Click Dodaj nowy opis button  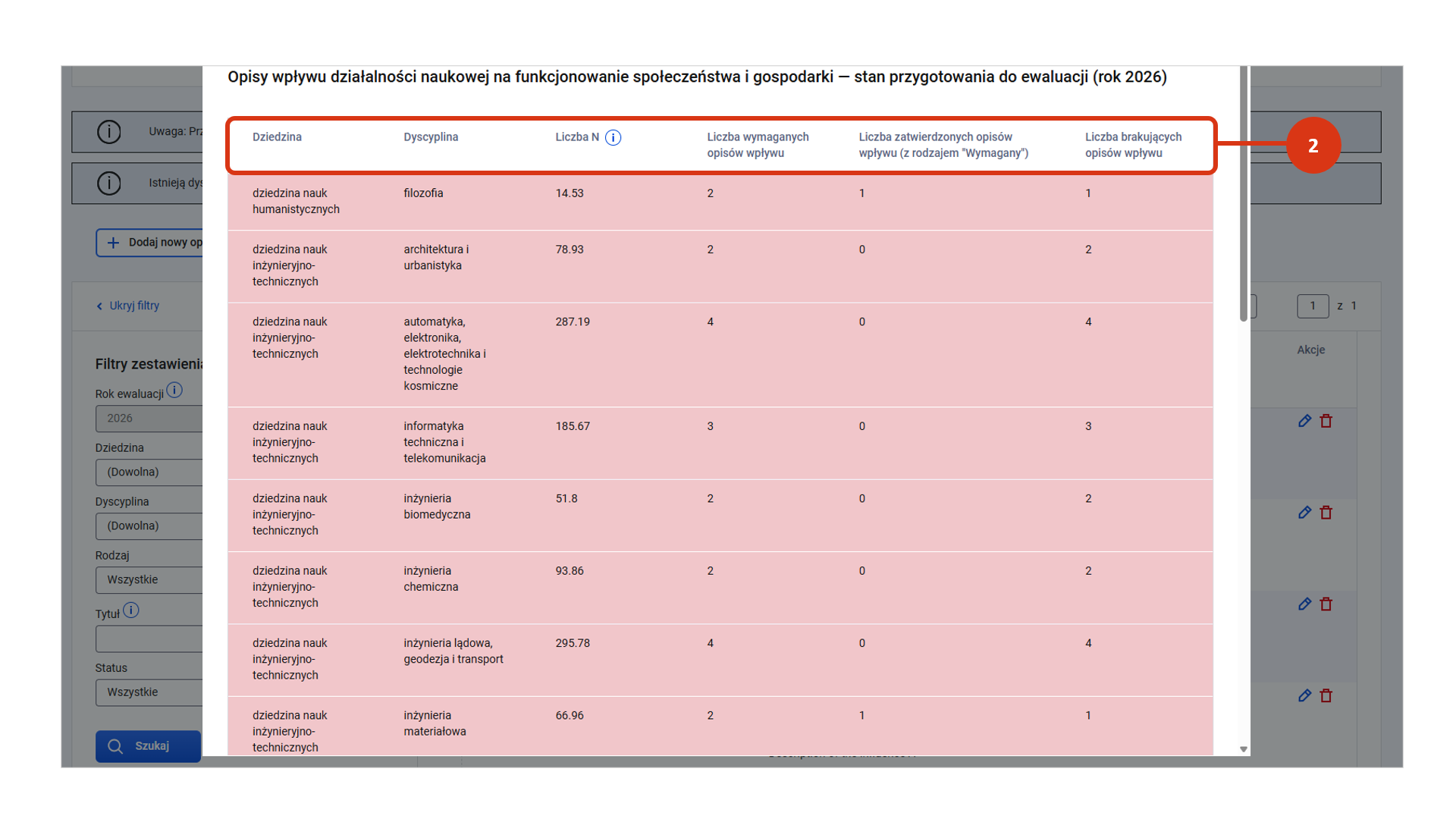[150, 243]
